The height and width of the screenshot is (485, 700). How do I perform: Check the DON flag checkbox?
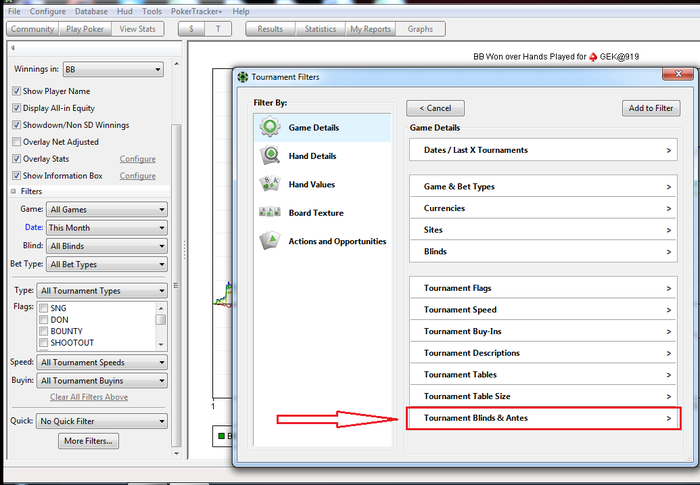pyautogui.click(x=44, y=320)
